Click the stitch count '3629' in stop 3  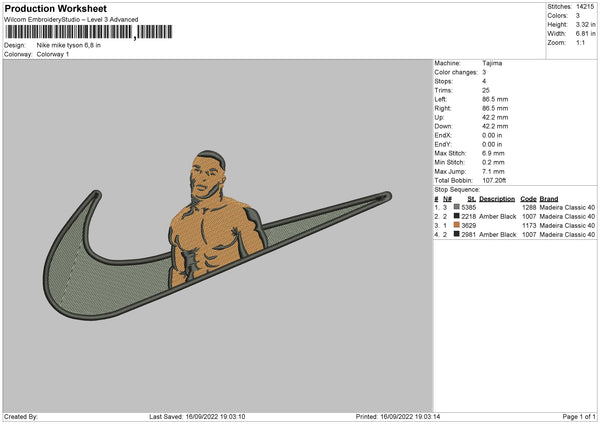(x=469, y=225)
